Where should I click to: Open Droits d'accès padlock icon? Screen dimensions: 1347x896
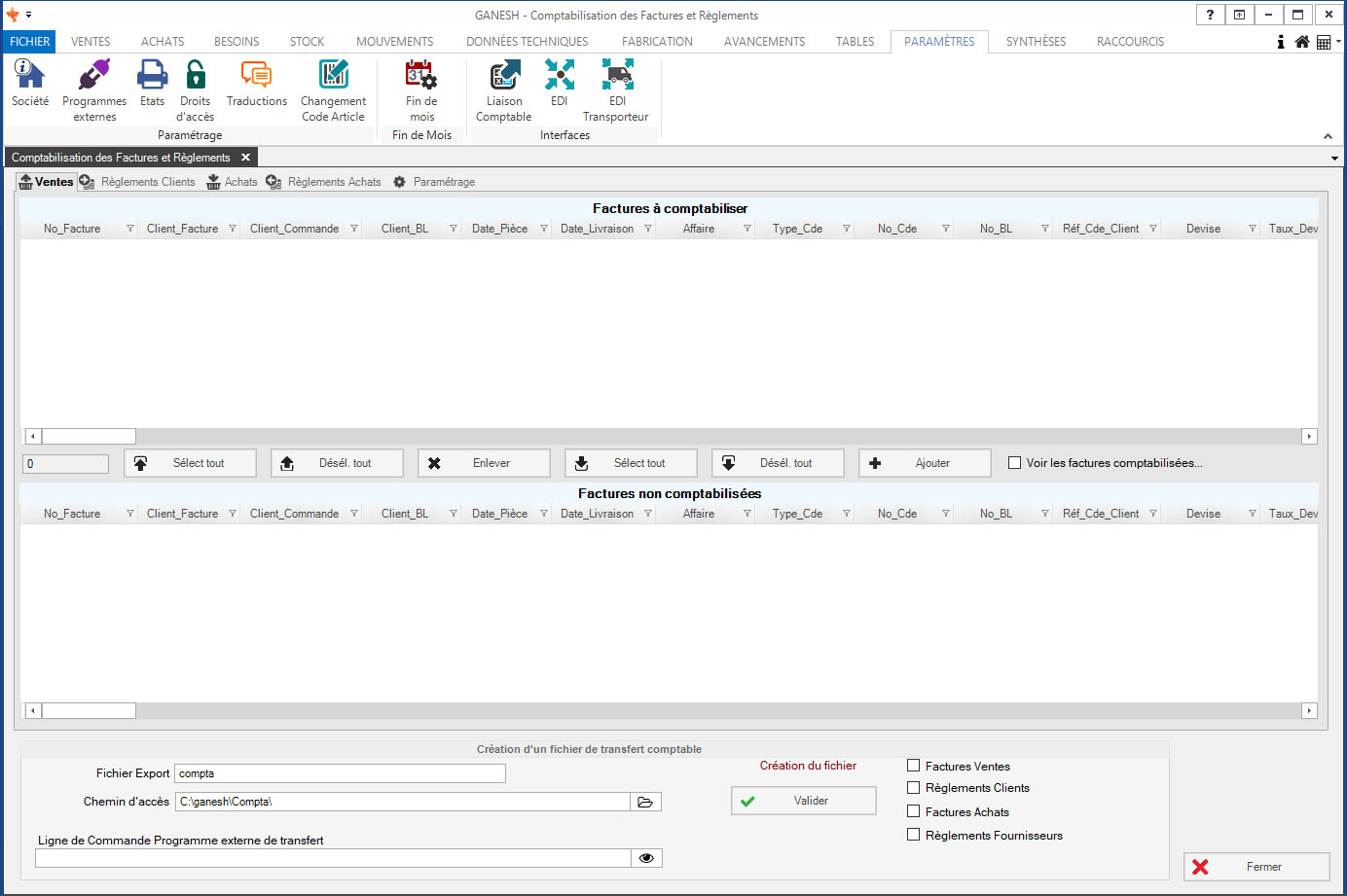[195, 75]
